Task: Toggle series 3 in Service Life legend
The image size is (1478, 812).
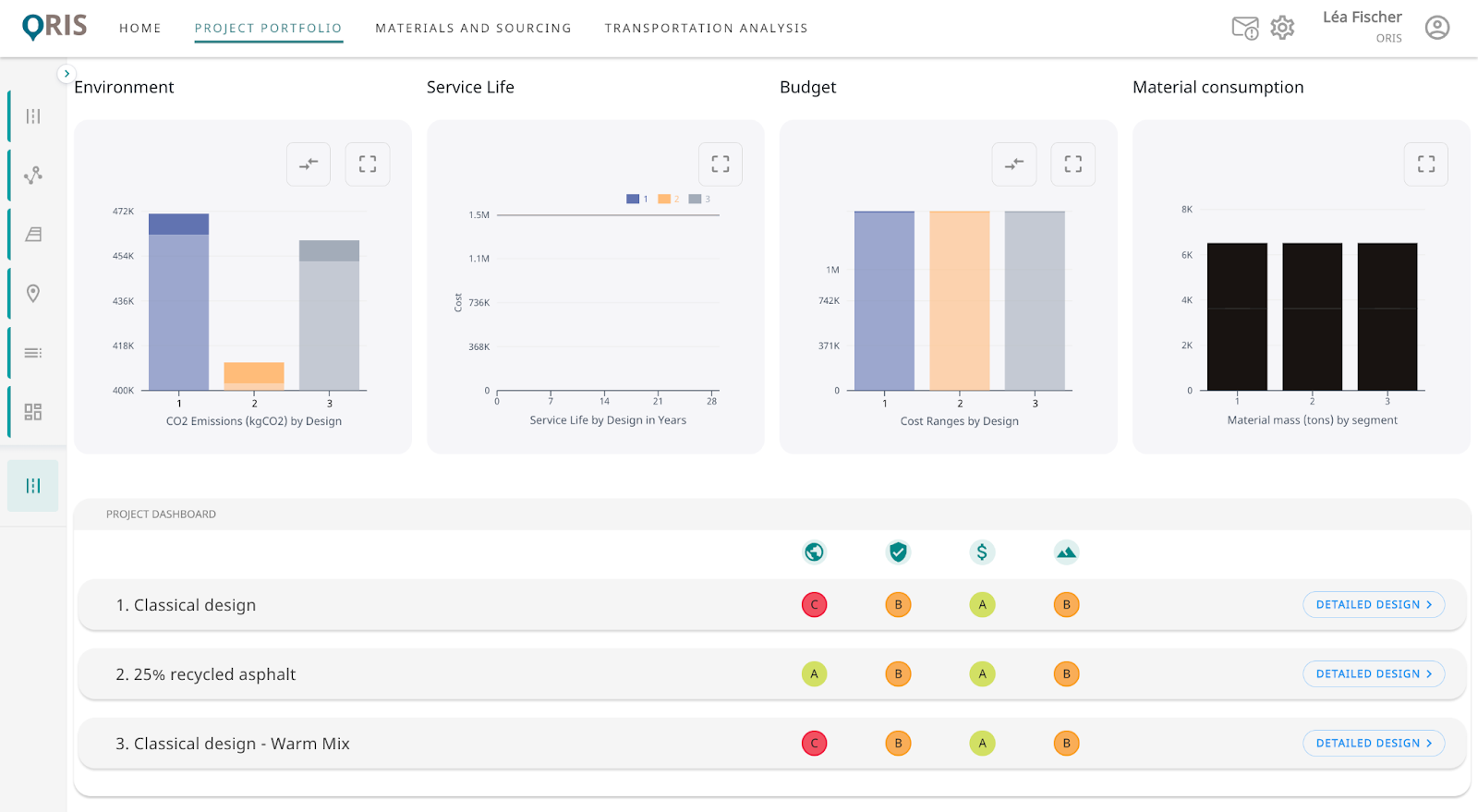Action: (699, 199)
